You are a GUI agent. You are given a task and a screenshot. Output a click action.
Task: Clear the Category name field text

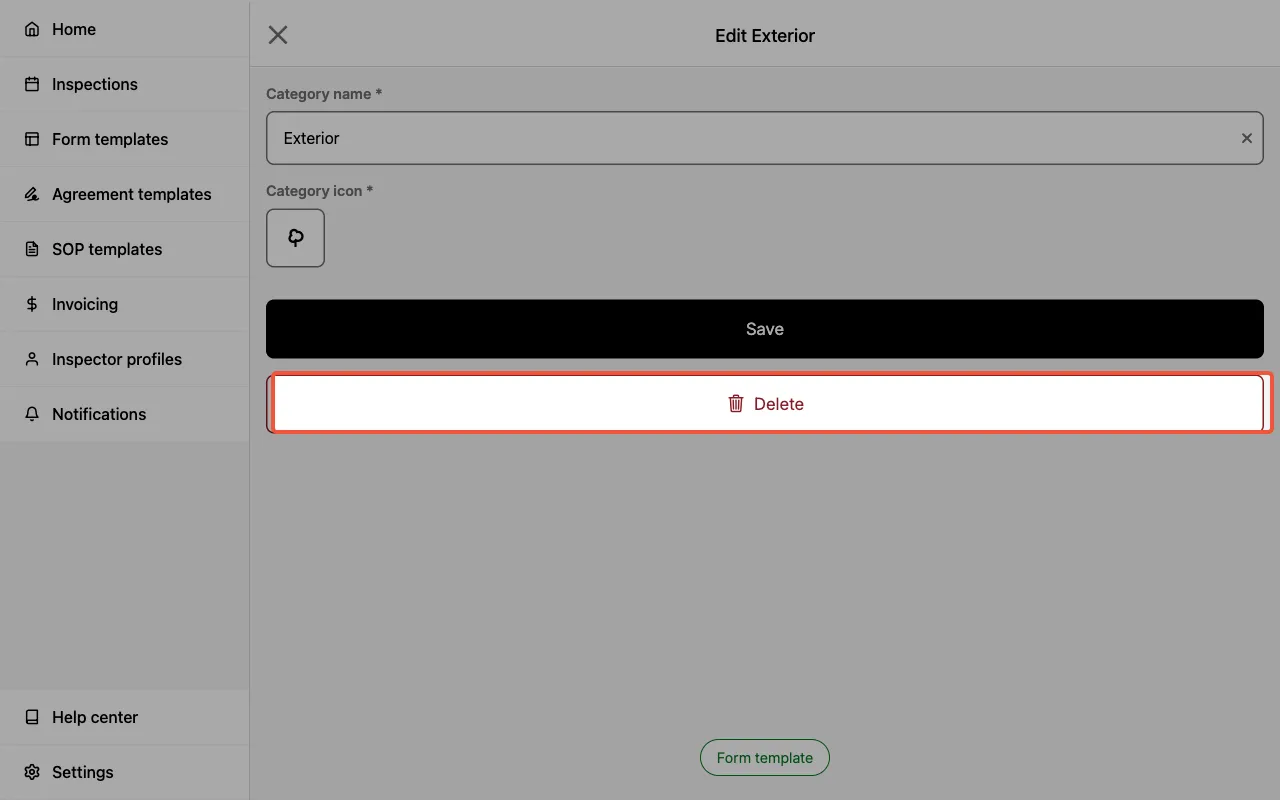(x=1246, y=138)
